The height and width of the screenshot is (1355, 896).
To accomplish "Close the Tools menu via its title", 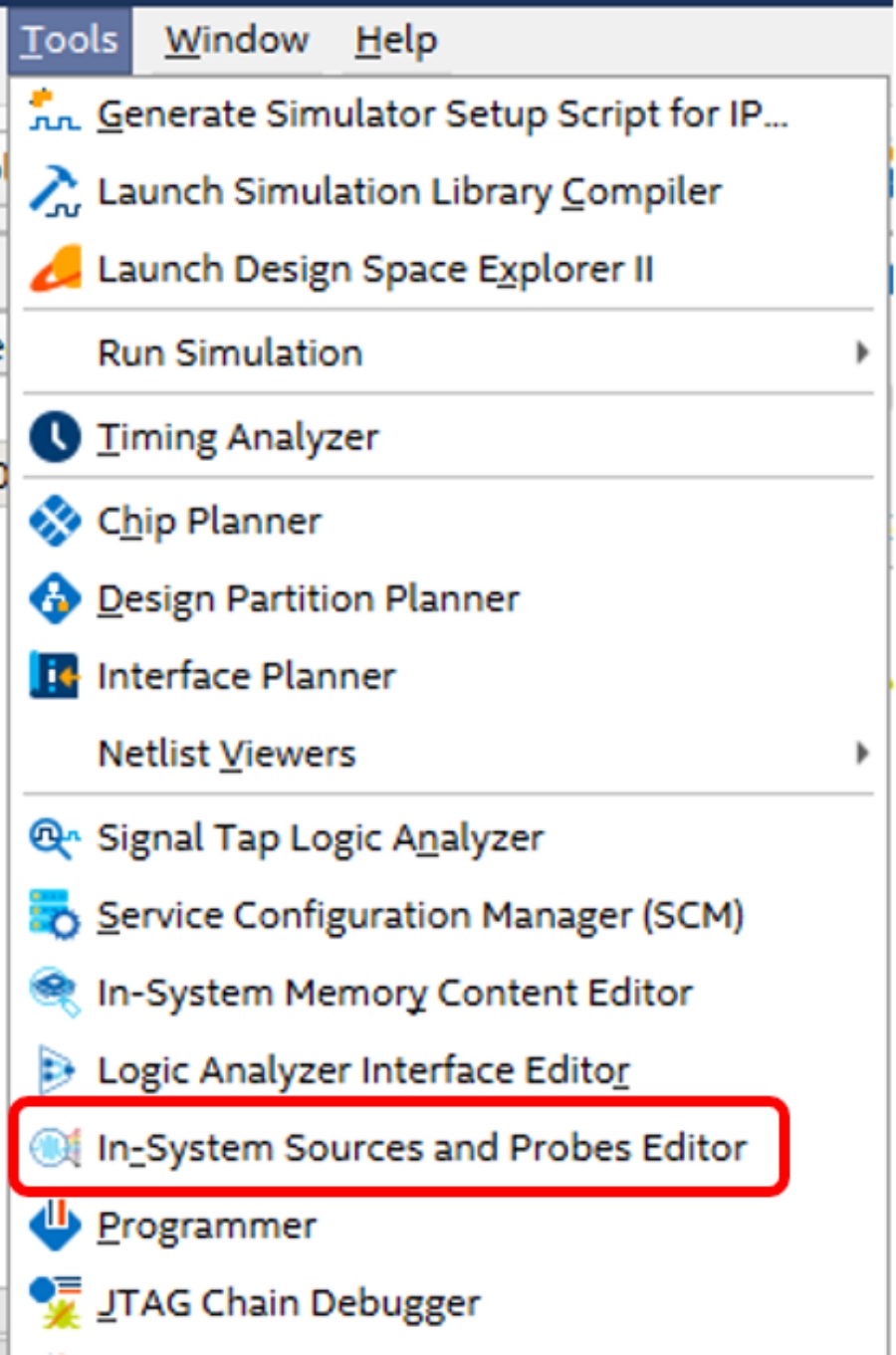I will click(70, 40).
